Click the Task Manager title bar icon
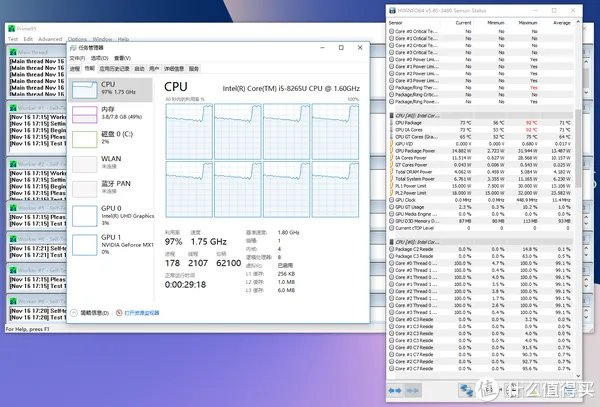Screen dimensions: 600x407 click(72, 48)
